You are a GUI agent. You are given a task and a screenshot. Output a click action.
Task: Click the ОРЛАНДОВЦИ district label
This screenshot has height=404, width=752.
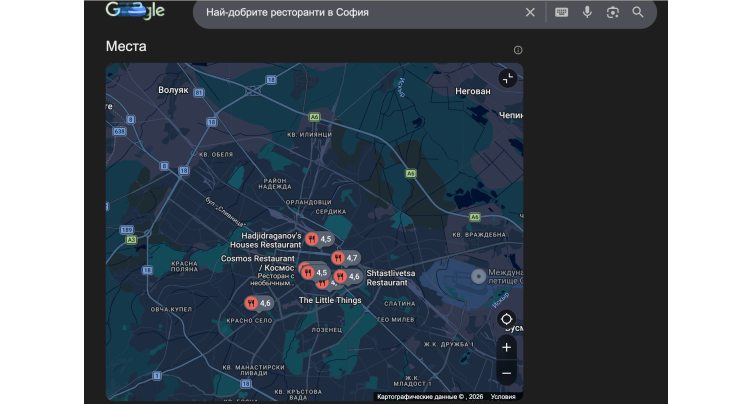(308, 202)
